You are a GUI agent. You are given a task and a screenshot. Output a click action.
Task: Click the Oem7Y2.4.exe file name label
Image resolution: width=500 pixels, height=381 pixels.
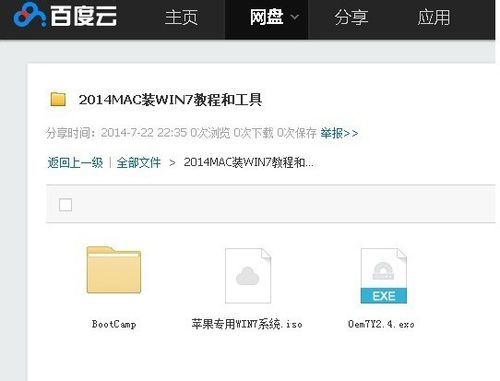[x=381, y=324]
